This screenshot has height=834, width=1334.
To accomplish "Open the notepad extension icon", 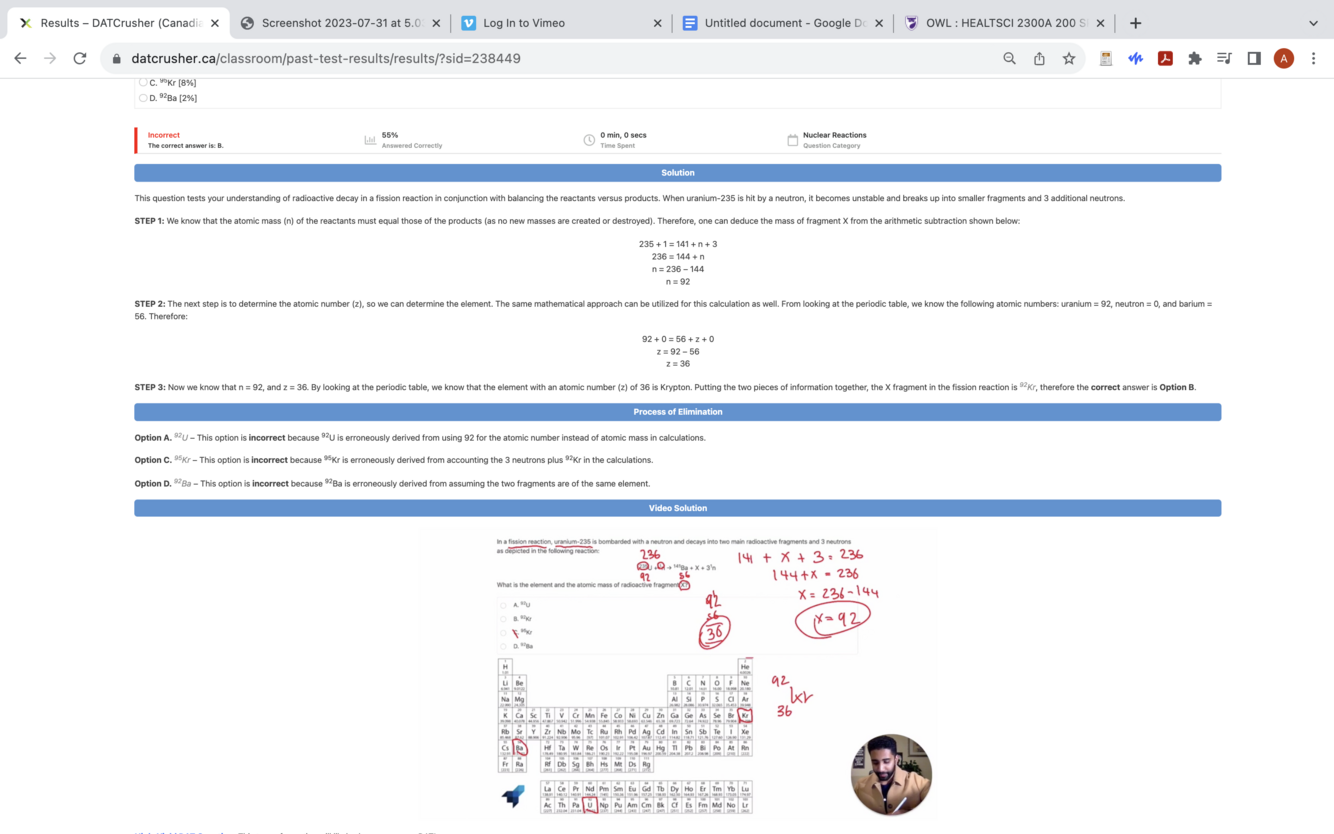I will pos(1106,59).
